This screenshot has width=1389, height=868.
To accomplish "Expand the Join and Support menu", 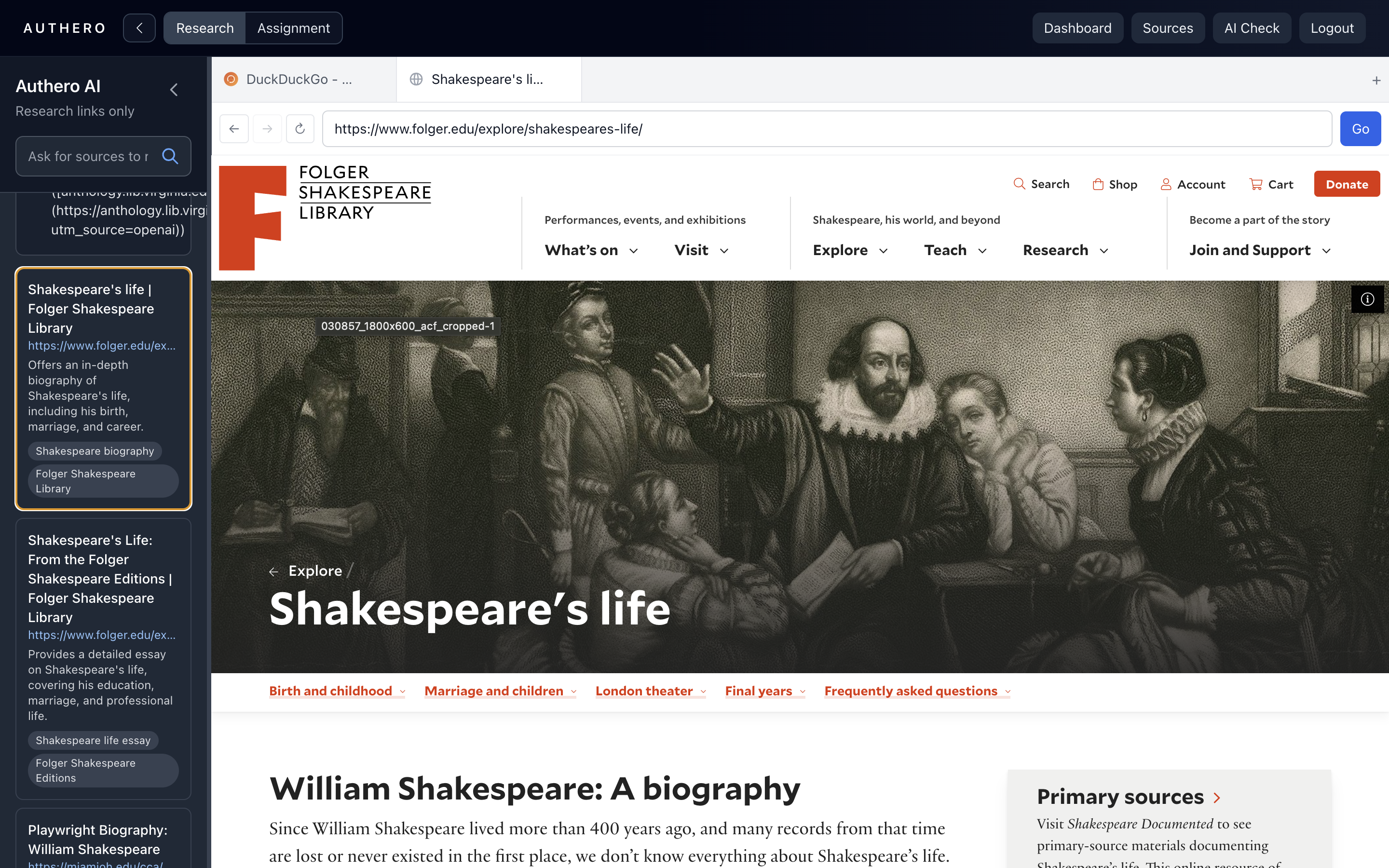I will 1260,250.
